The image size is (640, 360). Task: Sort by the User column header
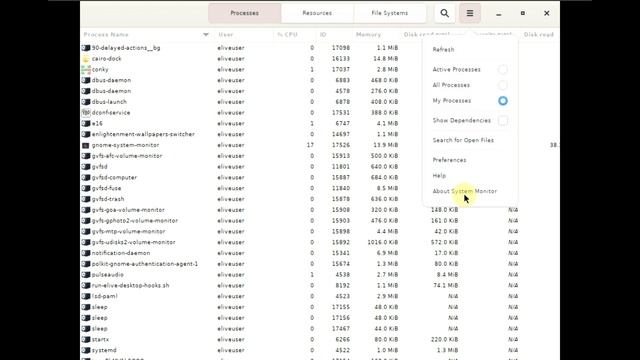point(226,35)
